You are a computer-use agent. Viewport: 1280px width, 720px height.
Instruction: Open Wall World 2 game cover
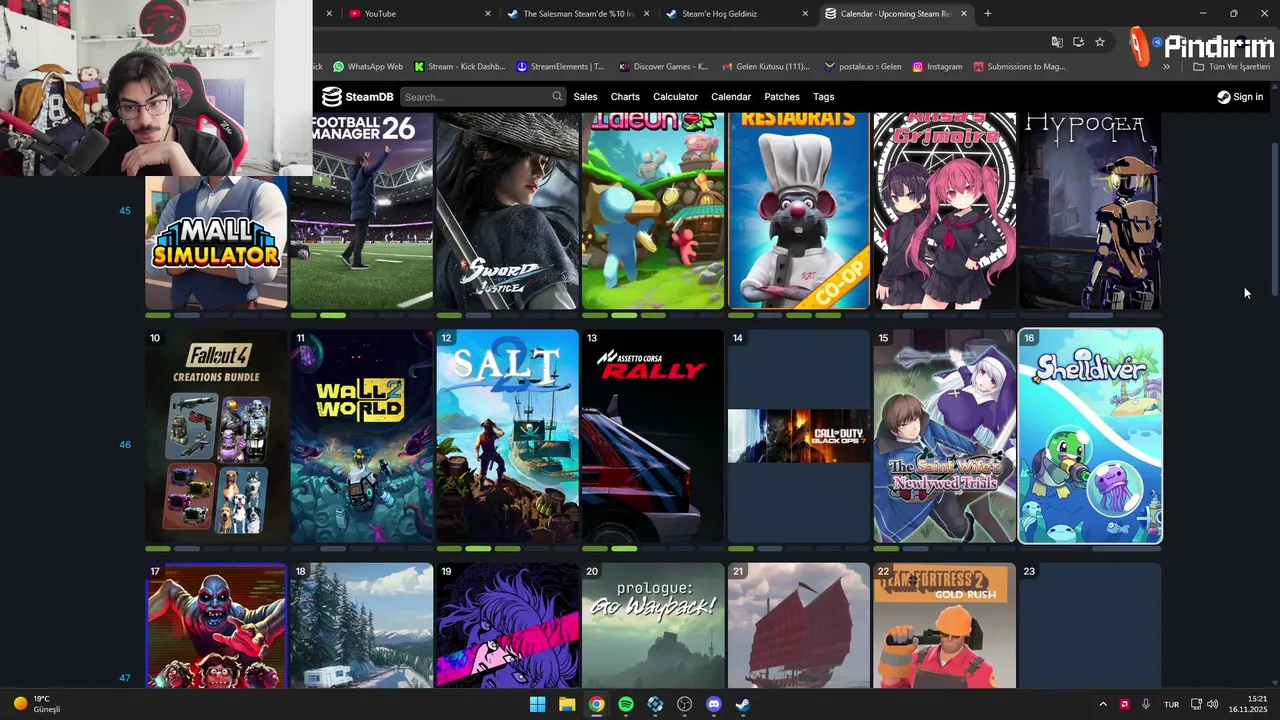click(x=362, y=436)
